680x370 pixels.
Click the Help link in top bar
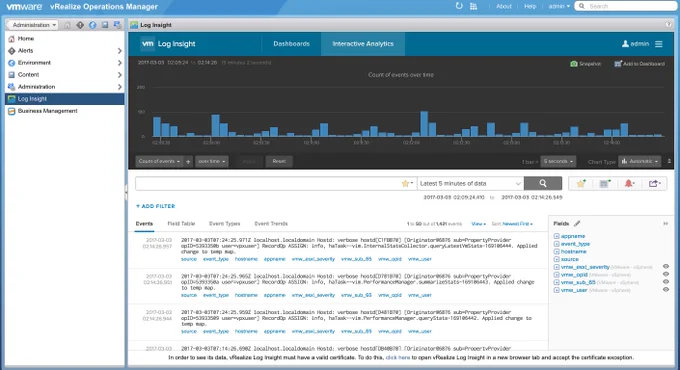coord(530,6)
